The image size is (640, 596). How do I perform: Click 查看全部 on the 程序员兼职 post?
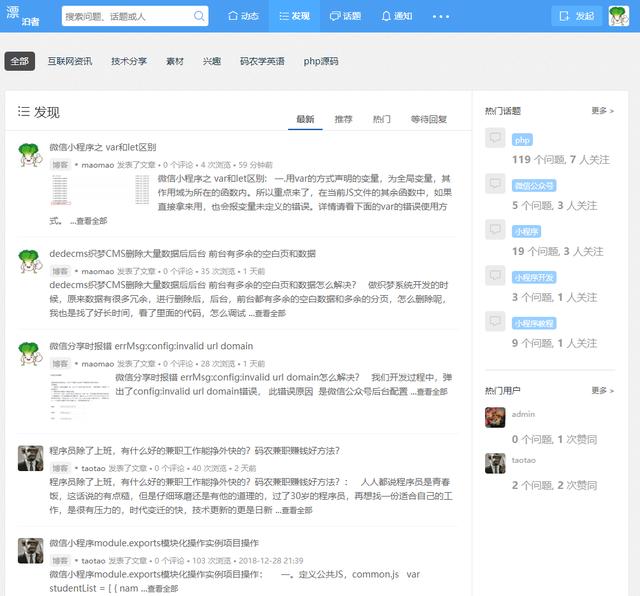pyautogui.click(x=297, y=510)
